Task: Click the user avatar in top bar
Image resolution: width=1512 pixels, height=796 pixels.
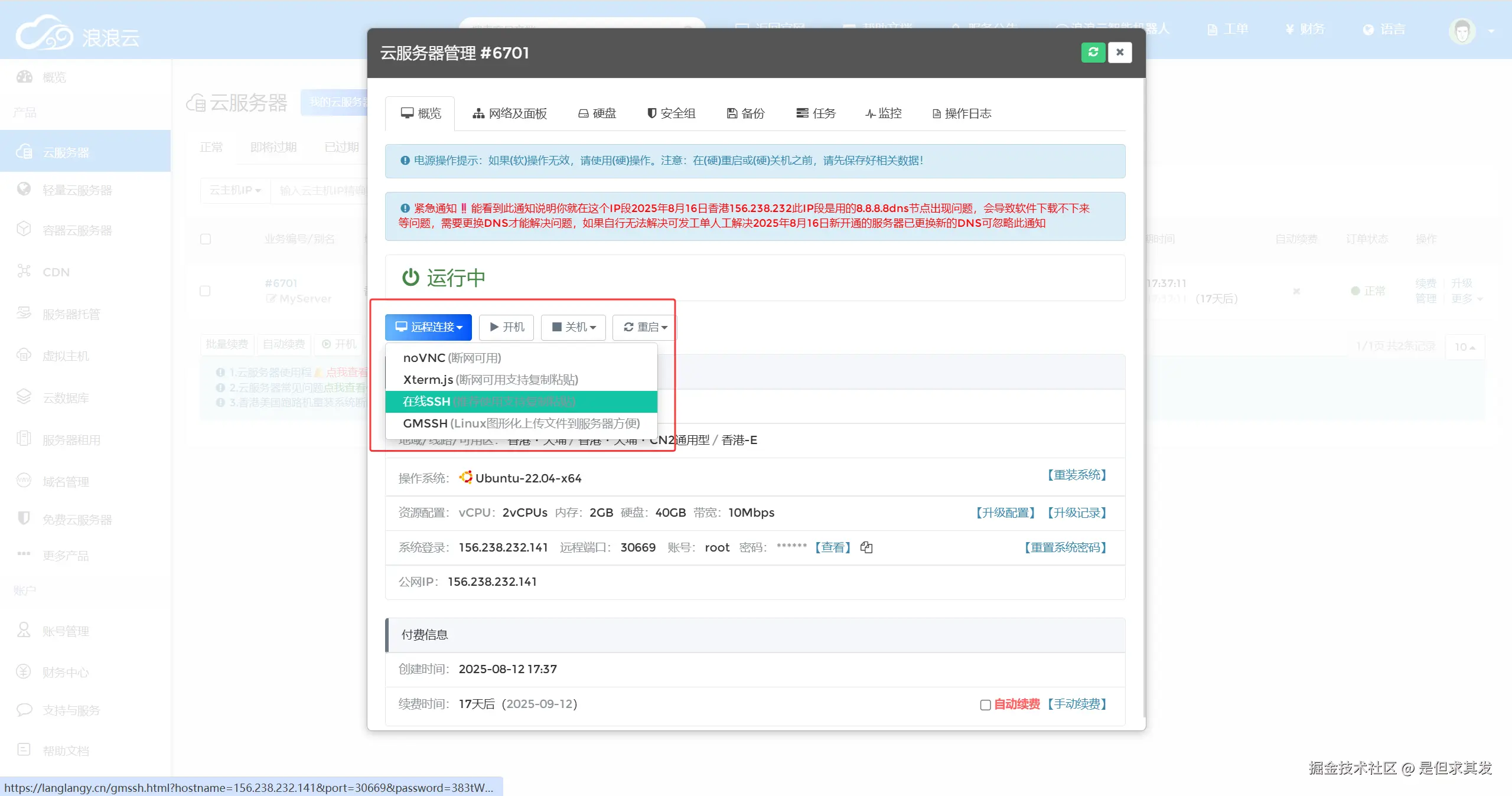Action: [x=1462, y=31]
